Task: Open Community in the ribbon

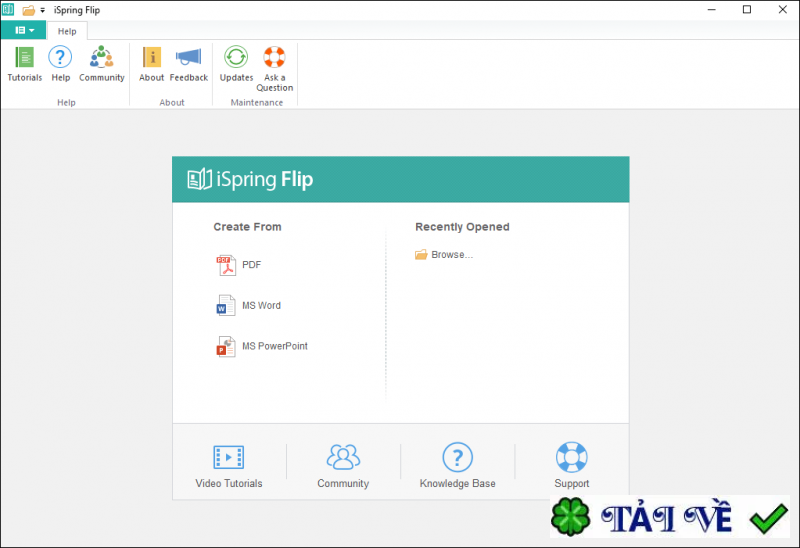Action: tap(102, 64)
